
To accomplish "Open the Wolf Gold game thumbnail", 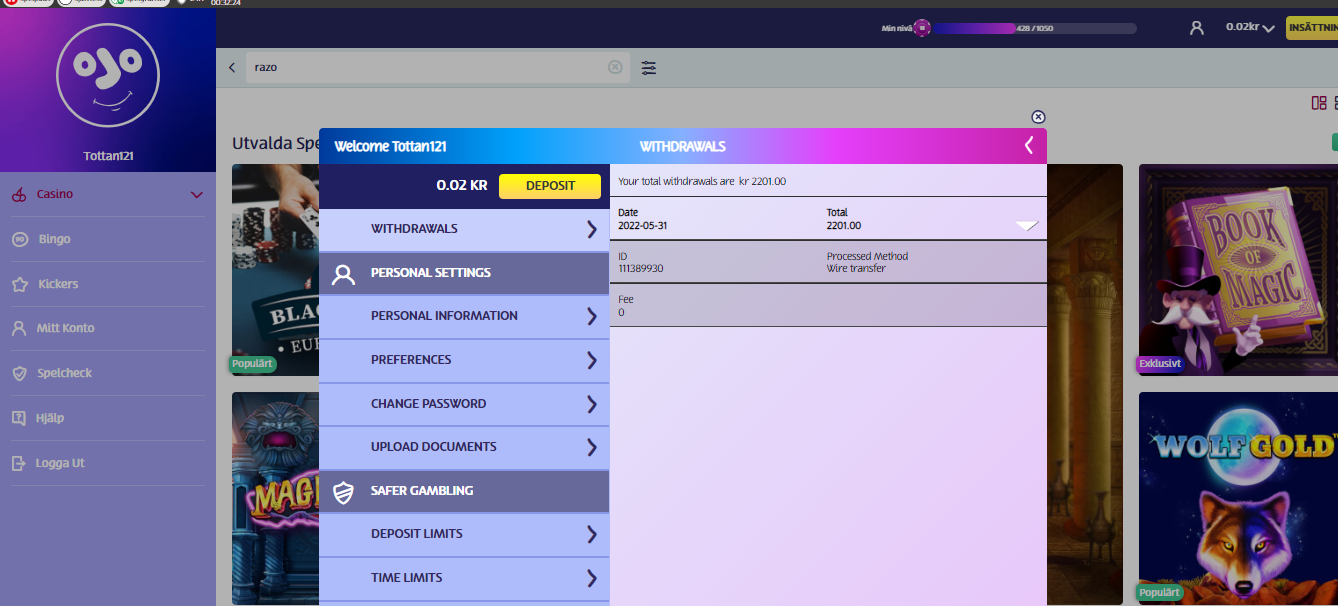I will (1238, 498).
